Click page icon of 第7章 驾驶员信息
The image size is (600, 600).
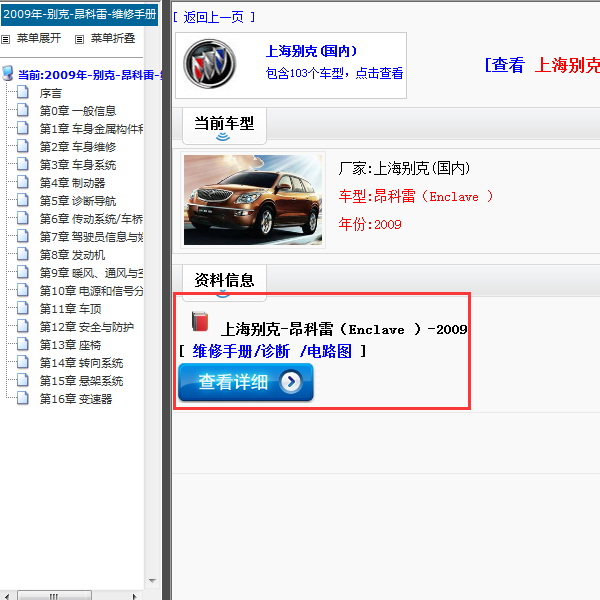(x=23, y=236)
